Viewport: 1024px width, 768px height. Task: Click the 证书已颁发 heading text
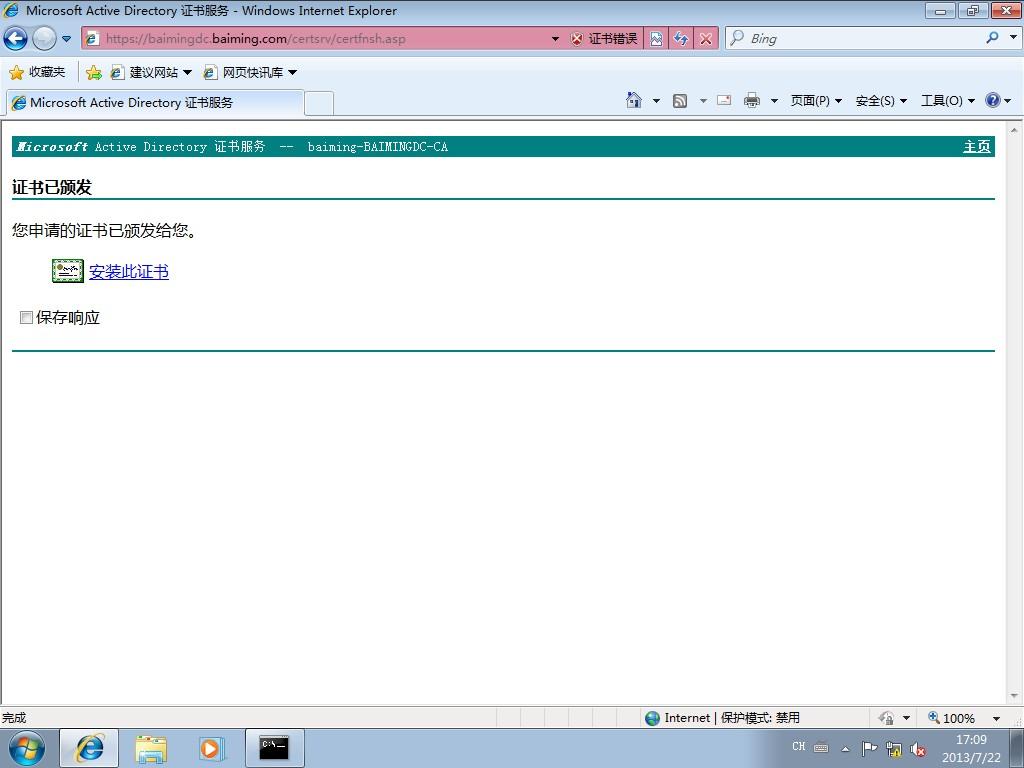[x=52, y=187]
